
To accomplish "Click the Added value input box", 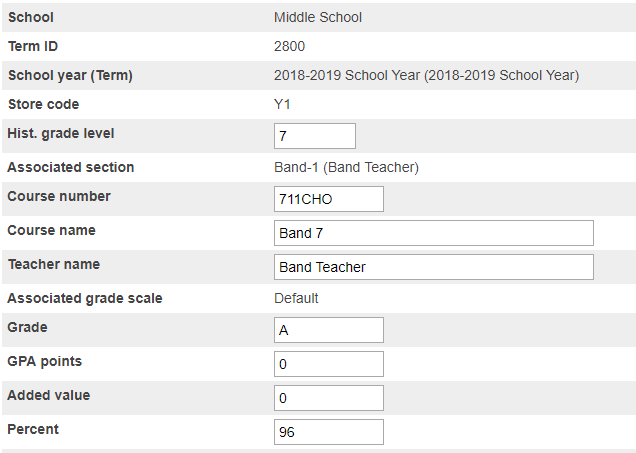I will pyautogui.click(x=328, y=398).
